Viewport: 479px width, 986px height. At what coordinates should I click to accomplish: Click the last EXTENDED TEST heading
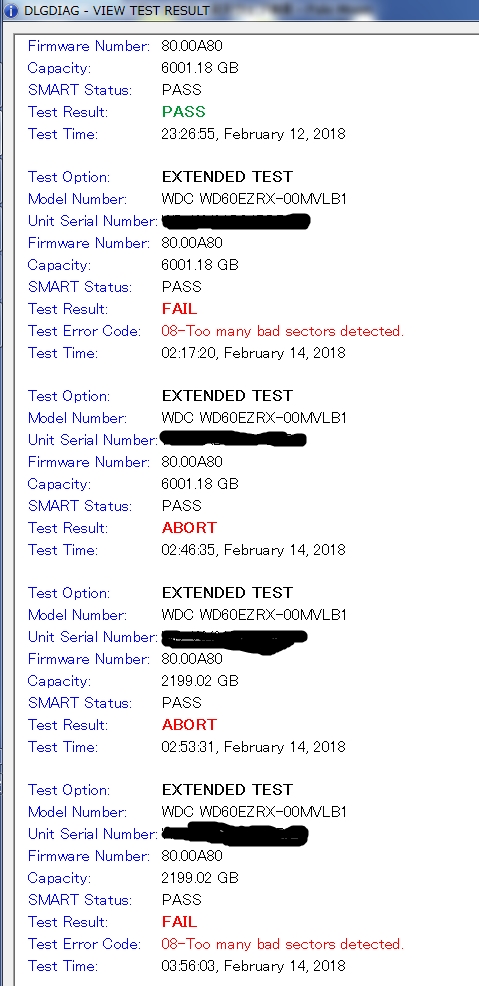pyautogui.click(x=227, y=790)
